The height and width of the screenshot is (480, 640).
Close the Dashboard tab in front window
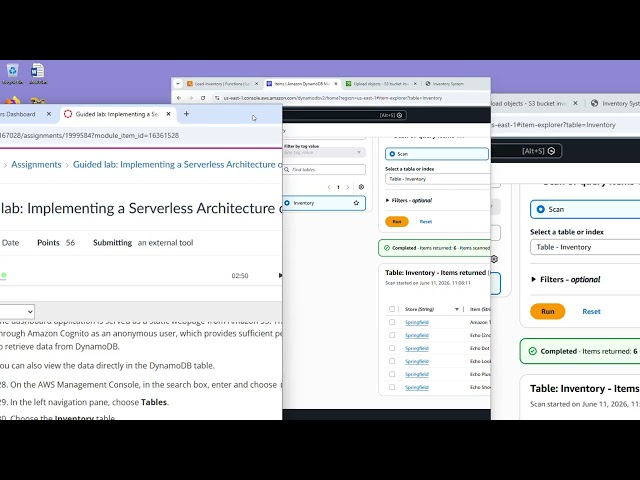click(49, 114)
